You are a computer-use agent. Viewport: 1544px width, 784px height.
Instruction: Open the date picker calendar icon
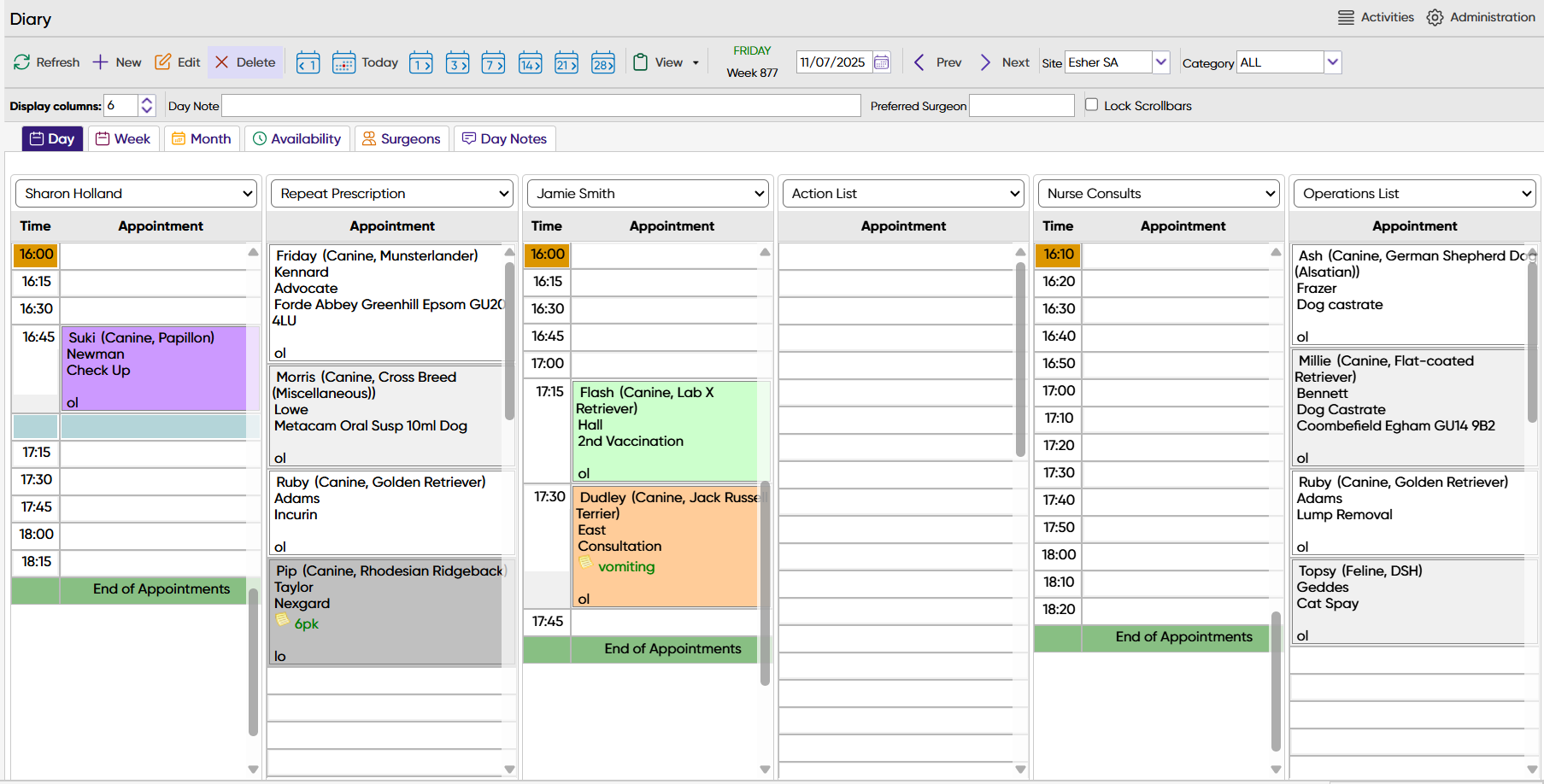click(882, 62)
